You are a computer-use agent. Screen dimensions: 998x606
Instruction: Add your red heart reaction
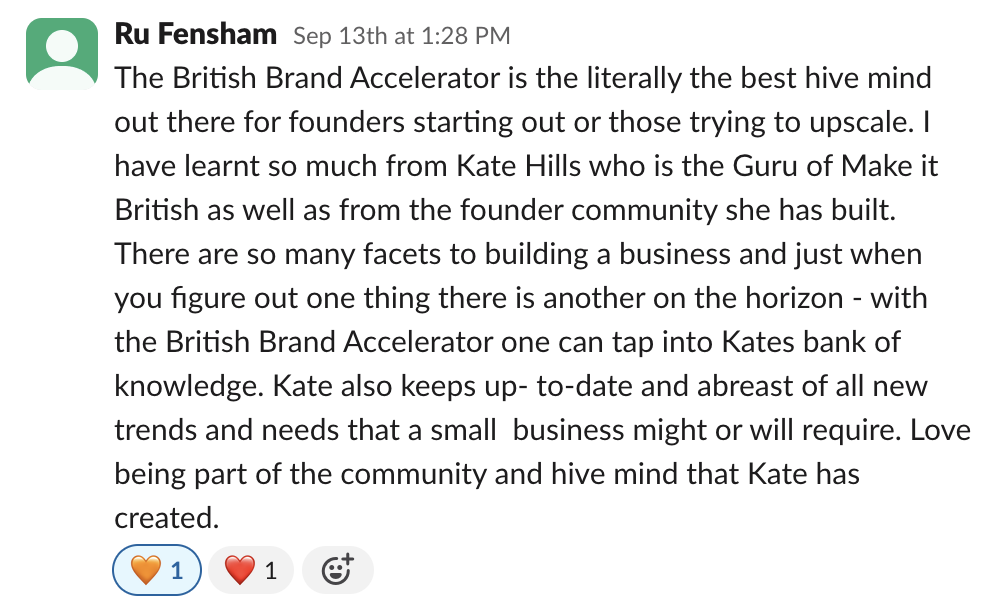pyautogui.click(x=251, y=570)
